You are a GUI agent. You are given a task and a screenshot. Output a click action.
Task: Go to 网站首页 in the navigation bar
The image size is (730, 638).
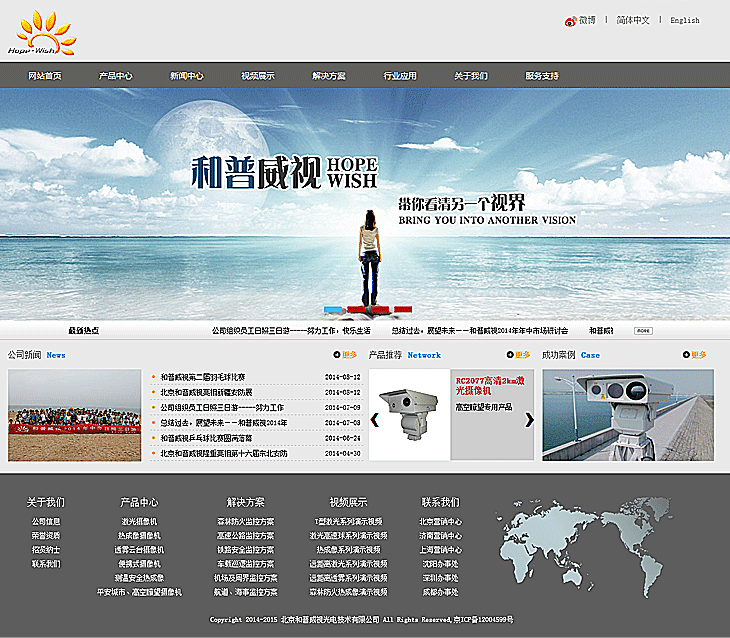click(x=45, y=75)
